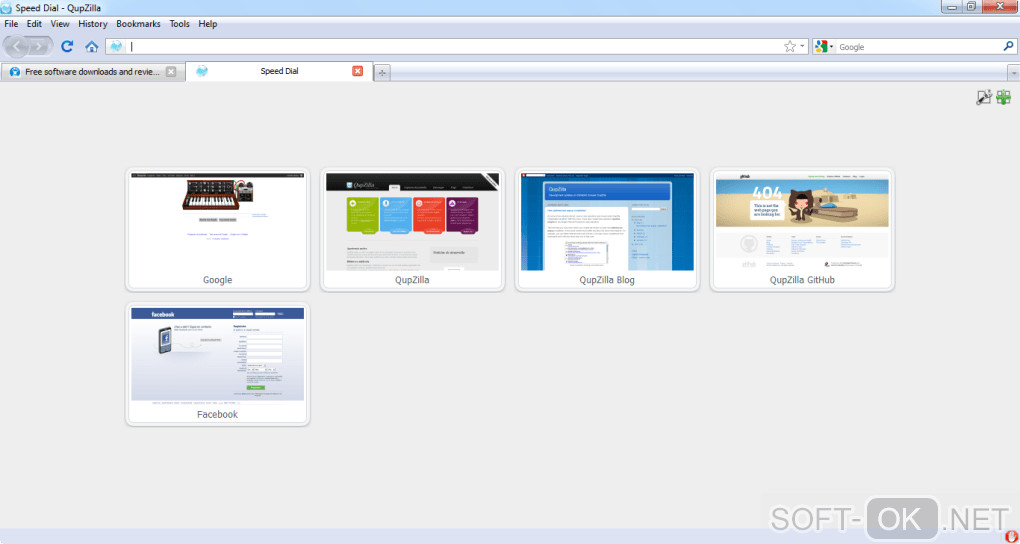
Task: Open the File menu
Action: coord(11,24)
